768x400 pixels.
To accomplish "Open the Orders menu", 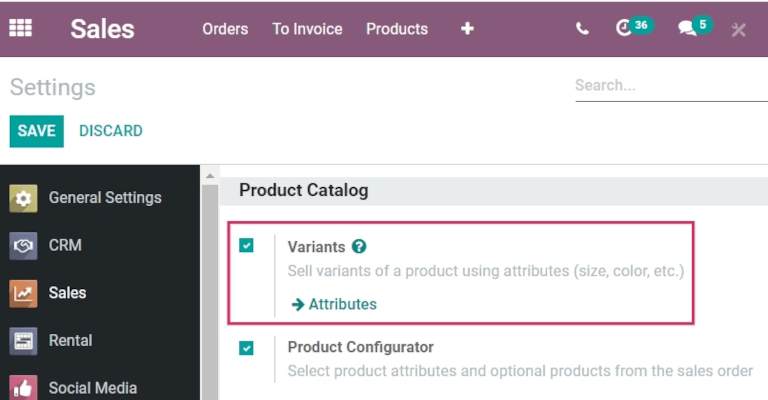I will pyautogui.click(x=225, y=29).
